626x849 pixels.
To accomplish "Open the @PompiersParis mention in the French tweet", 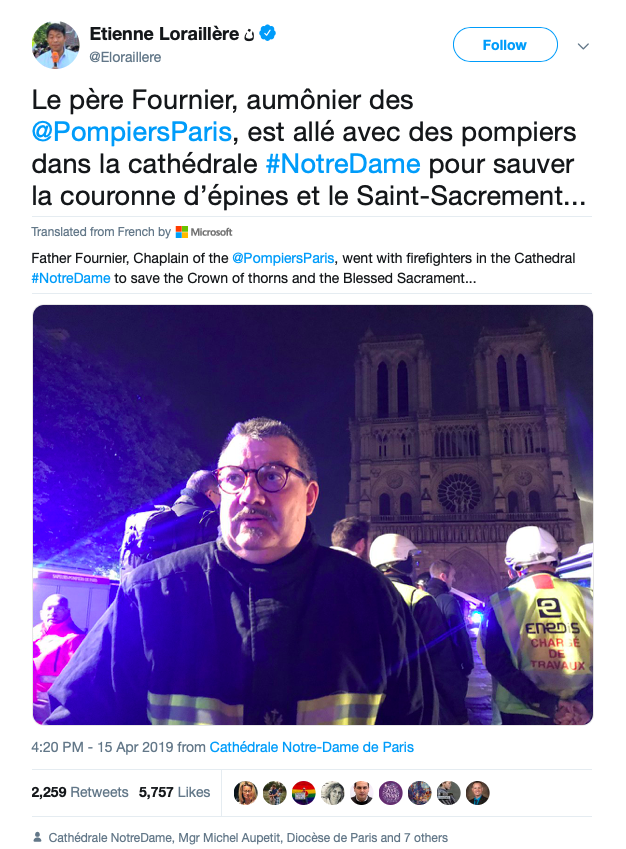I will pyautogui.click(x=132, y=132).
